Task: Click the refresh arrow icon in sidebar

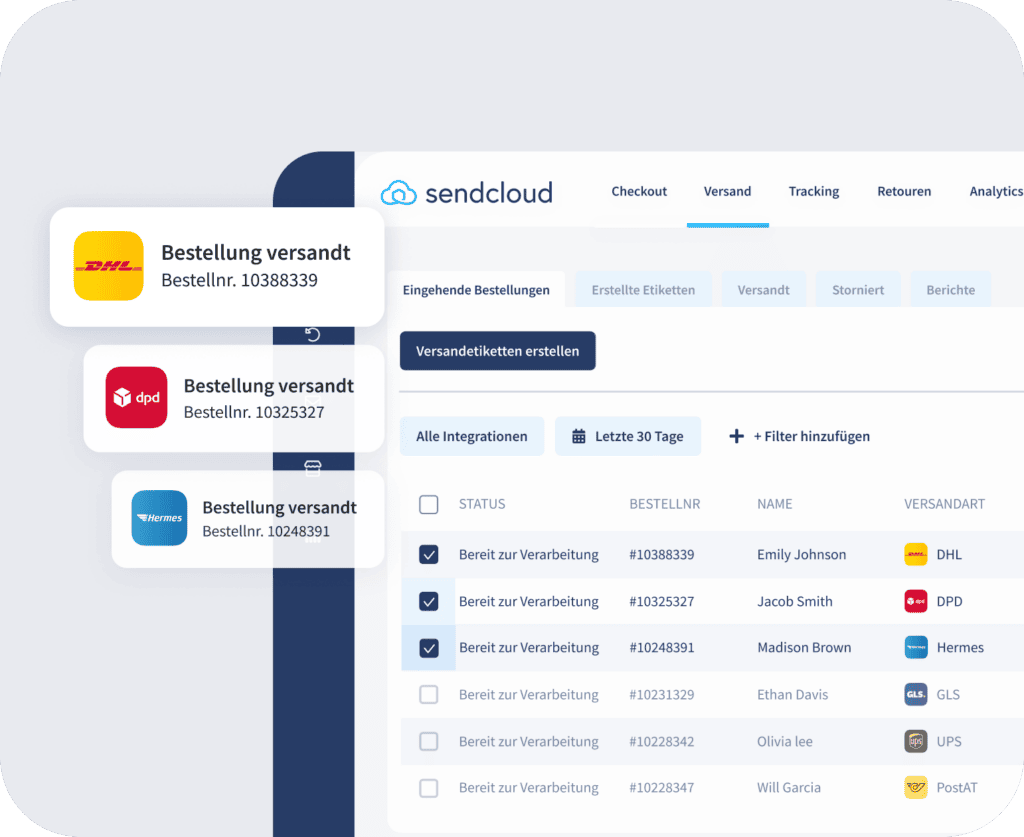Action: pyautogui.click(x=312, y=334)
